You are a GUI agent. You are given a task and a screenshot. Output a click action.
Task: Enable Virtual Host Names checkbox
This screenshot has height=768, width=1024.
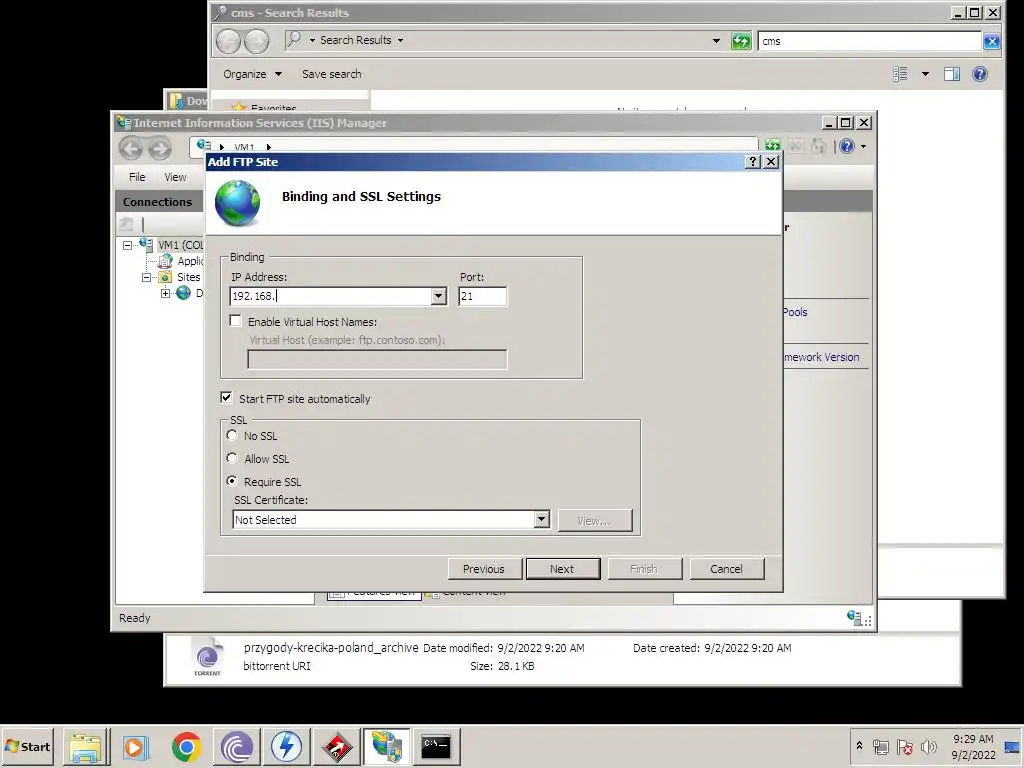(x=236, y=321)
